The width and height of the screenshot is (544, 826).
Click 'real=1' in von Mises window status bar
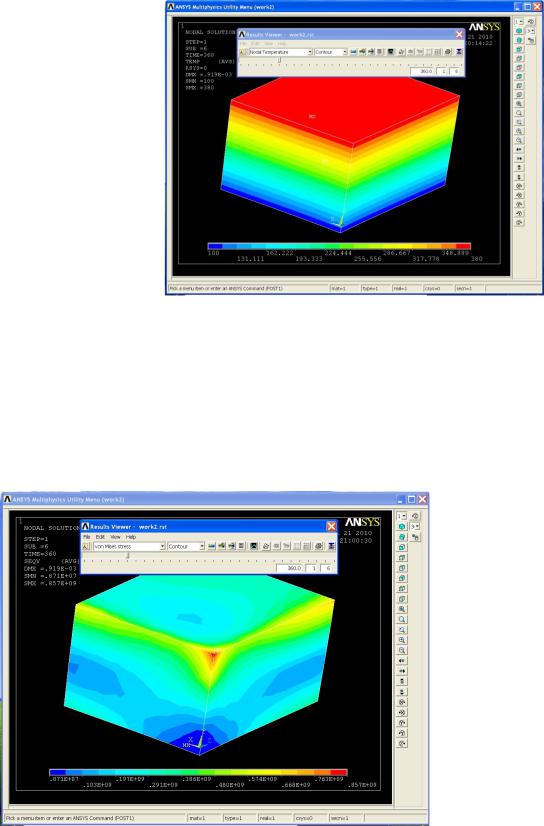267,818
